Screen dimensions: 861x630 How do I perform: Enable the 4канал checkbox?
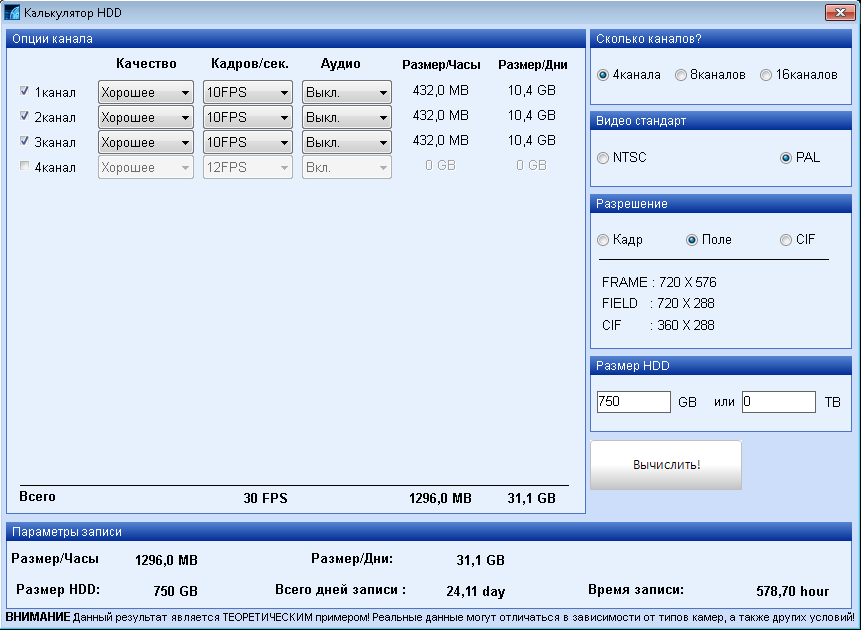pyautogui.click(x=24, y=165)
